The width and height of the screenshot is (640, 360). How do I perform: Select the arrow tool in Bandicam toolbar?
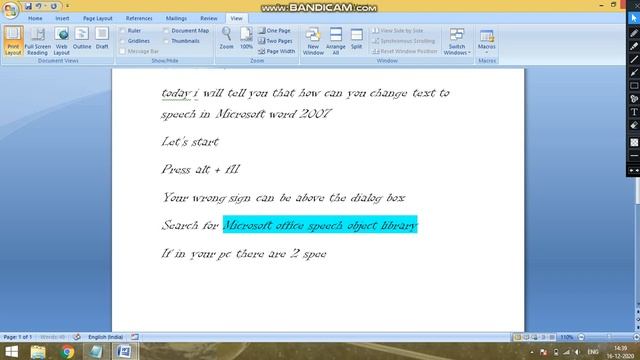point(634,72)
